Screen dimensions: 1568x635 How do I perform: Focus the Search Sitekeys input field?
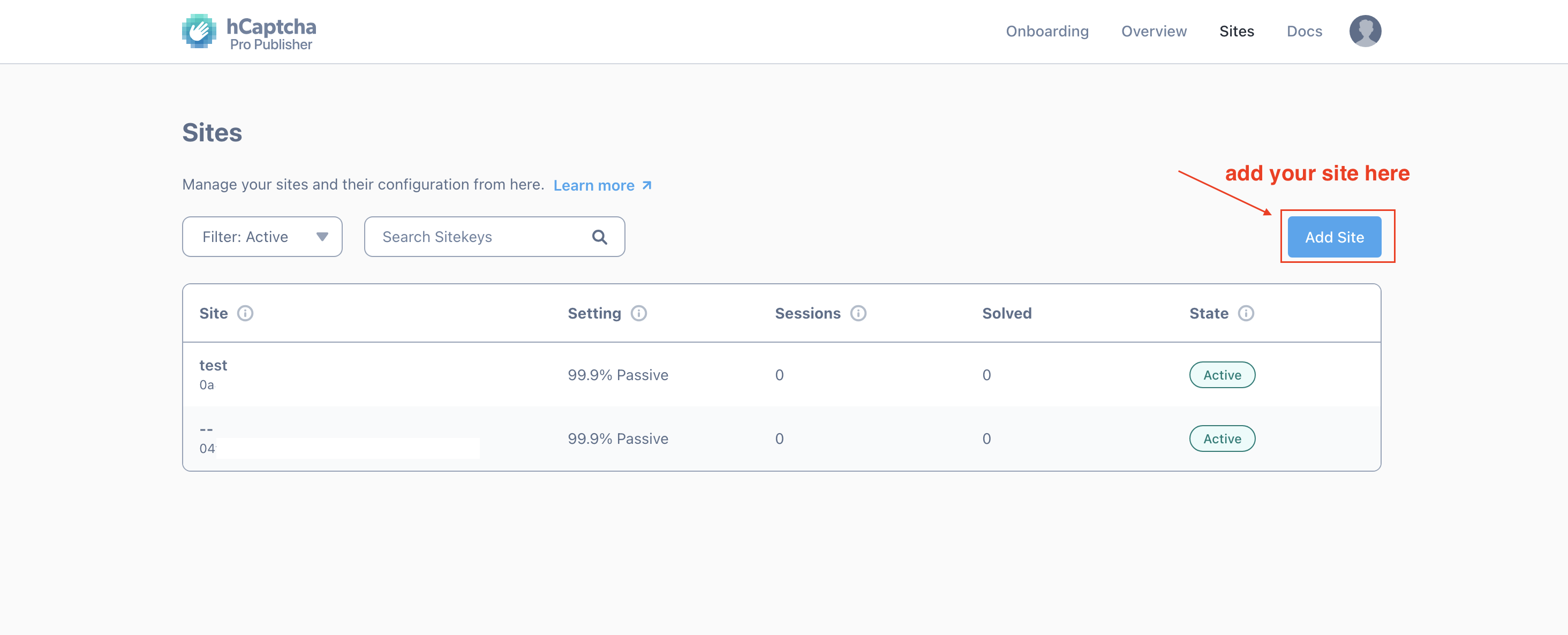pyautogui.click(x=494, y=237)
